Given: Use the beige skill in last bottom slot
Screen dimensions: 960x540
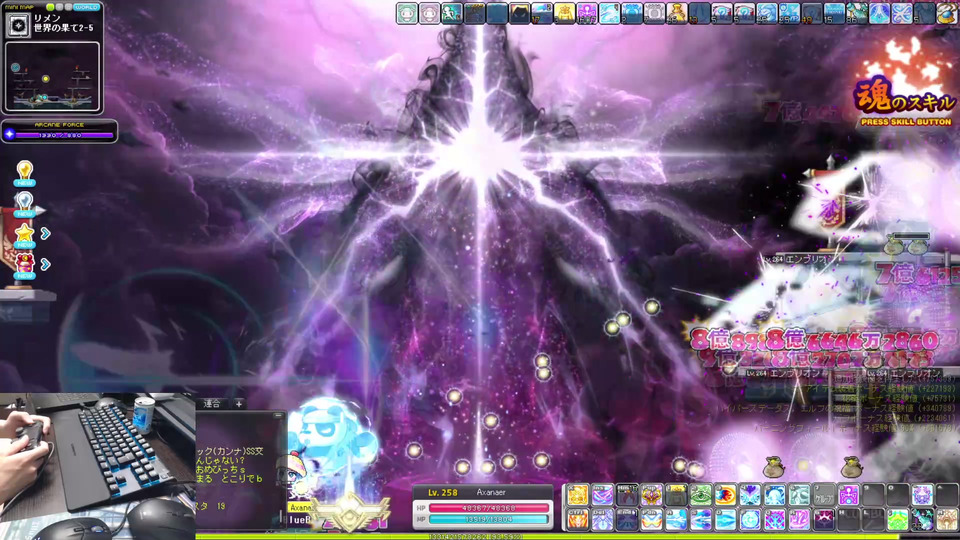Looking at the screenshot, I should [947, 520].
